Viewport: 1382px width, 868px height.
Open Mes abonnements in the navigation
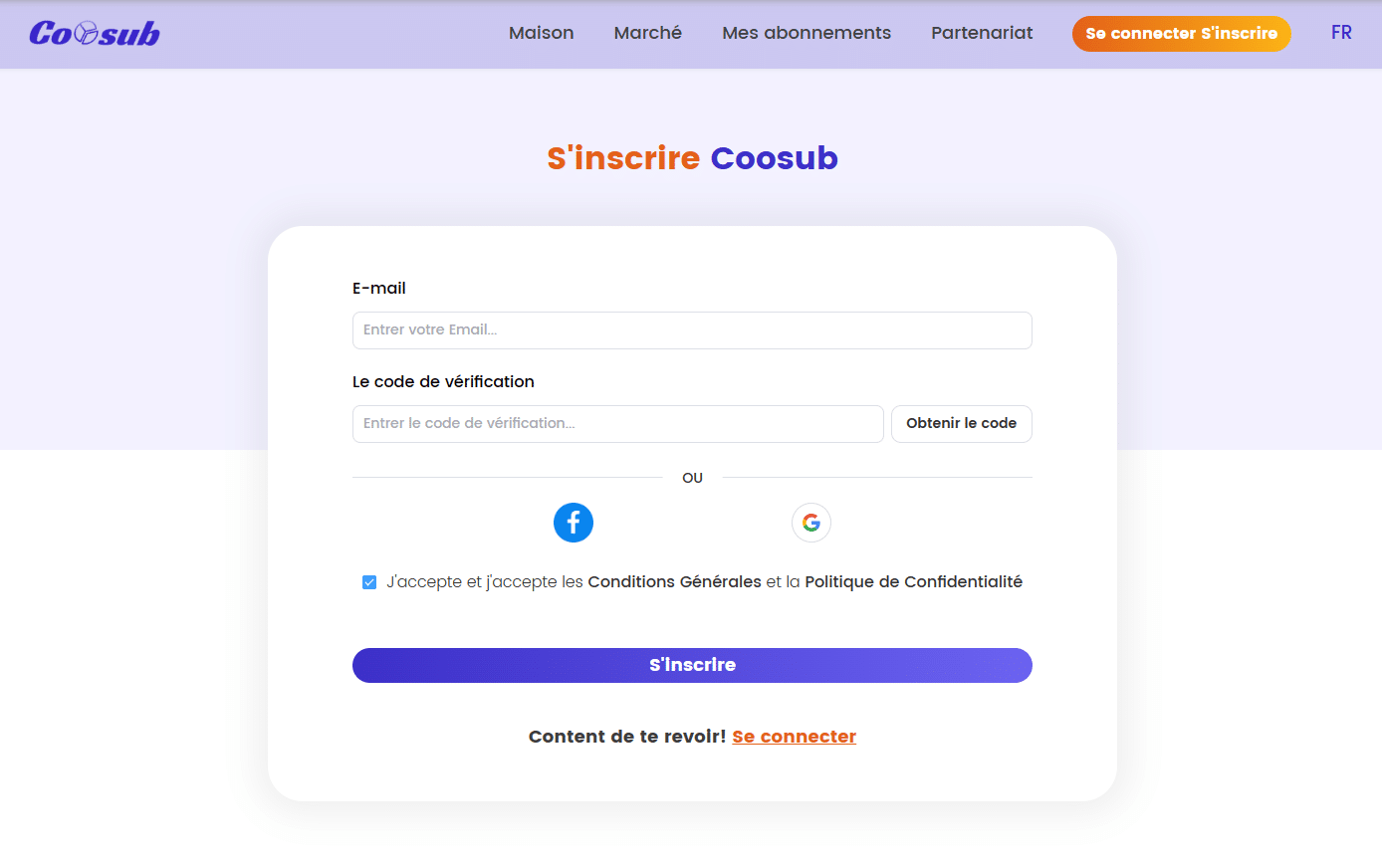click(x=806, y=33)
